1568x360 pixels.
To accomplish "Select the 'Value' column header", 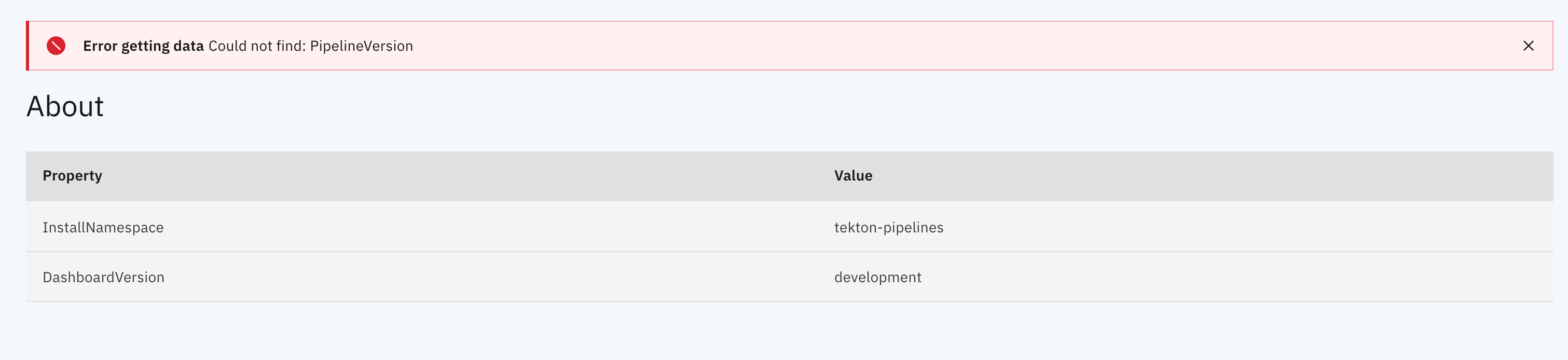I will click(854, 176).
